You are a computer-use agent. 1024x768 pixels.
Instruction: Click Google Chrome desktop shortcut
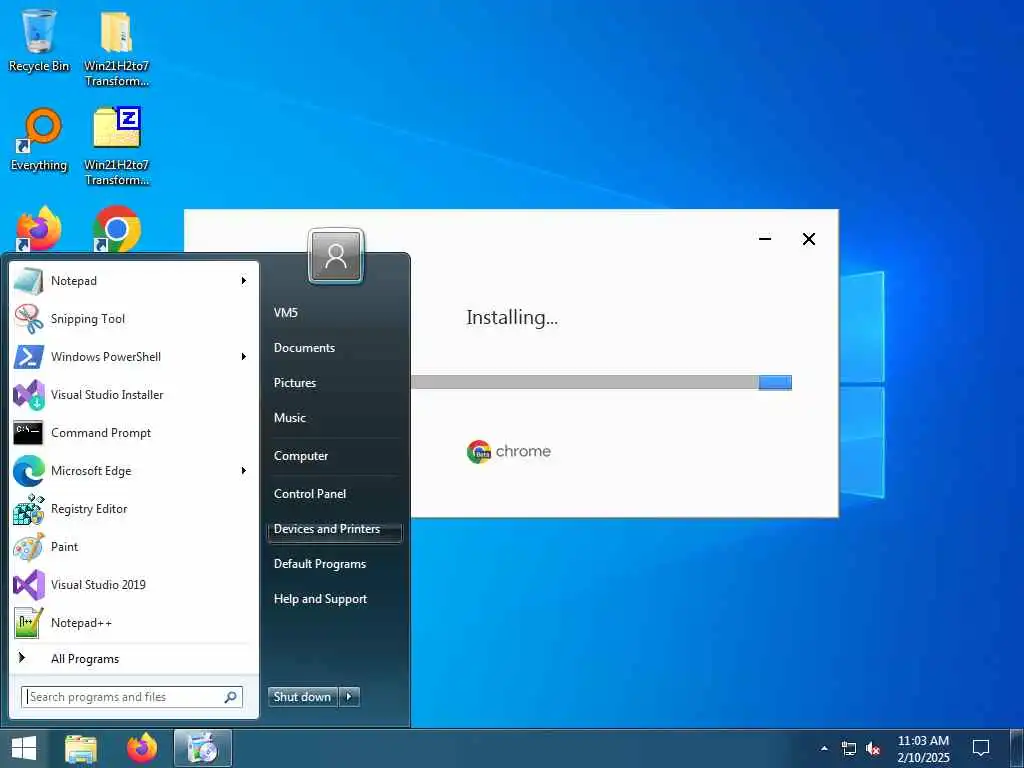117,229
